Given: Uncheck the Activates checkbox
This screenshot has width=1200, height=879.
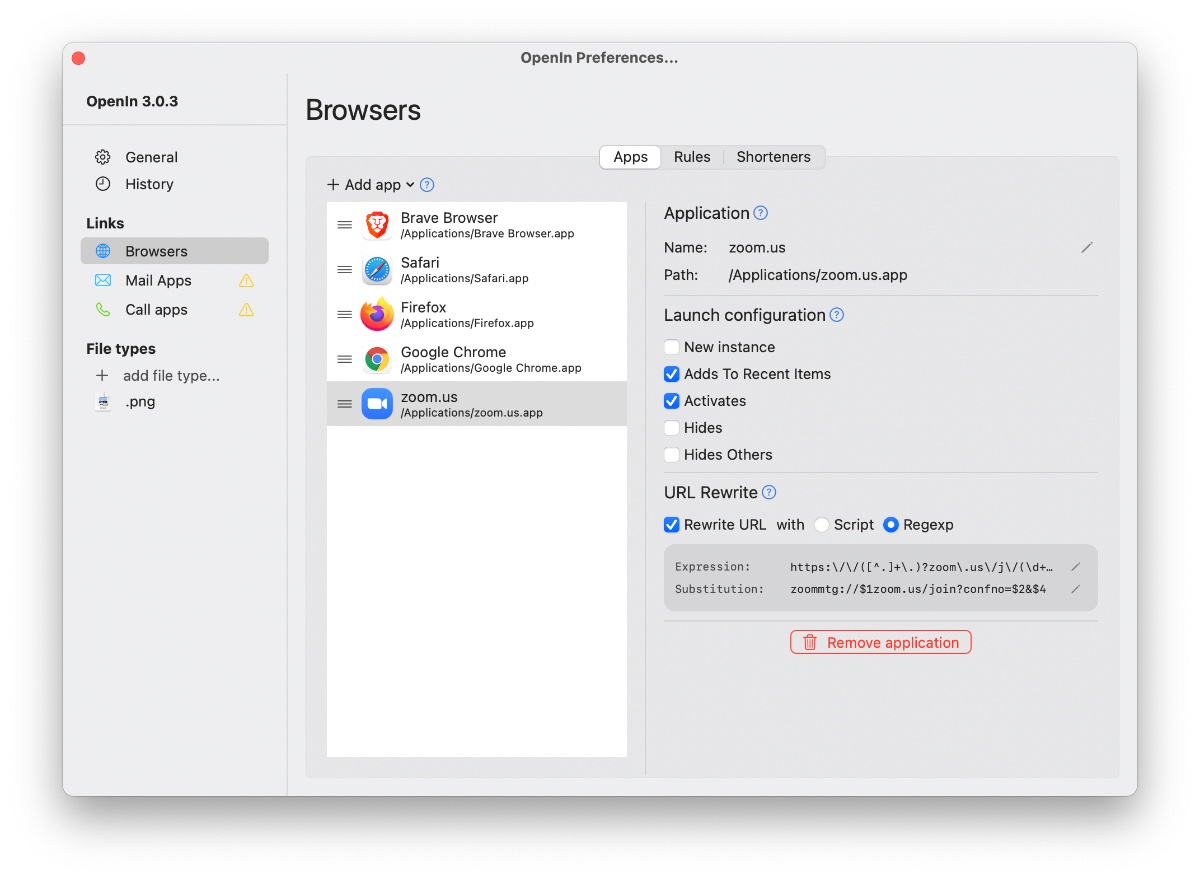Looking at the screenshot, I should tap(672, 401).
